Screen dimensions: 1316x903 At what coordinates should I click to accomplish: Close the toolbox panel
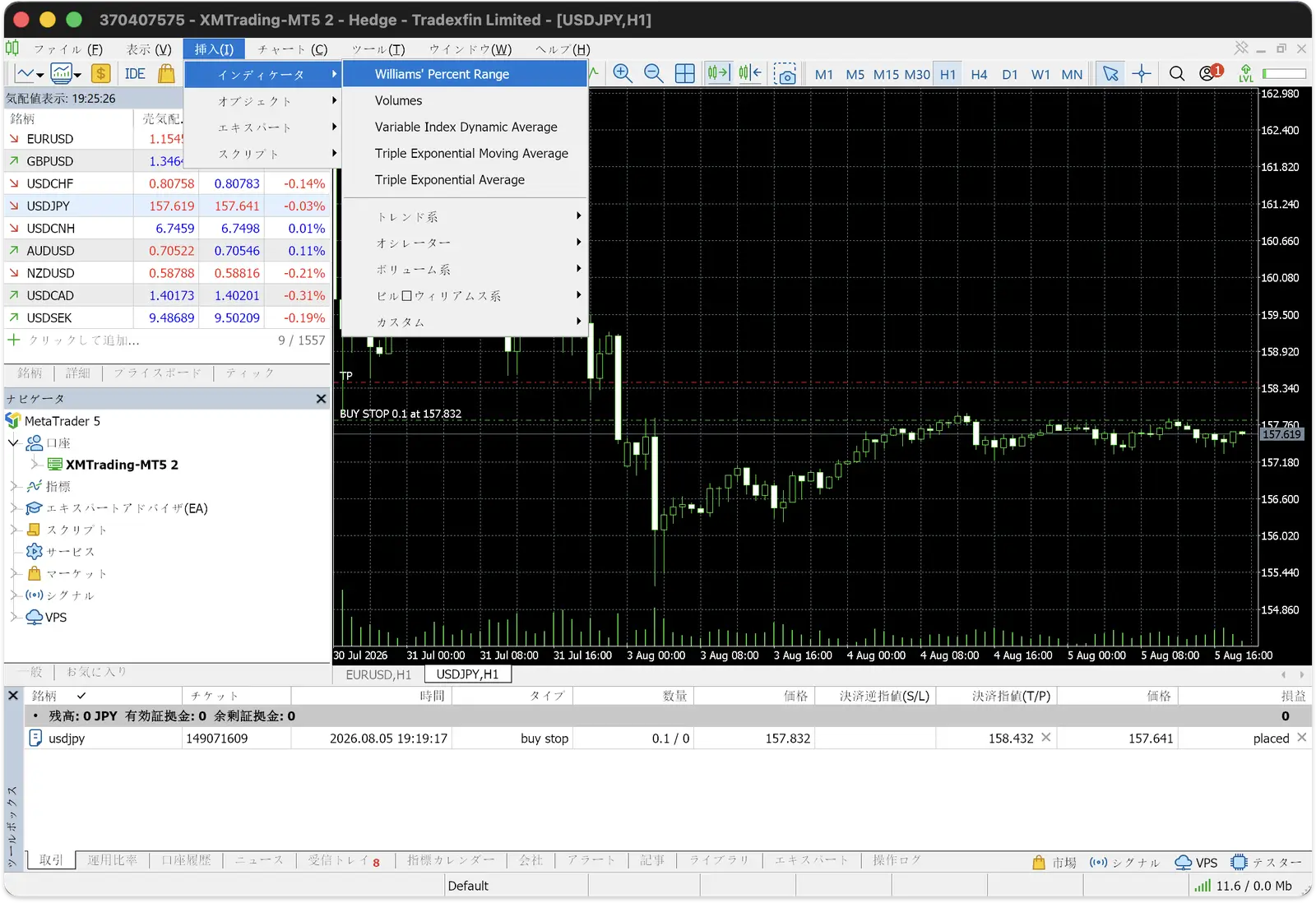click(x=13, y=696)
